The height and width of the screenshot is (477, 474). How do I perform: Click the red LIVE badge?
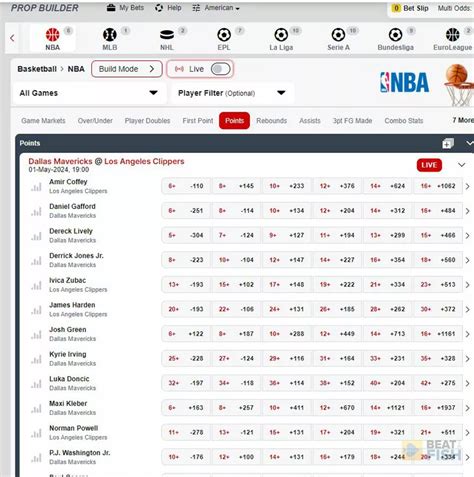point(429,165)
